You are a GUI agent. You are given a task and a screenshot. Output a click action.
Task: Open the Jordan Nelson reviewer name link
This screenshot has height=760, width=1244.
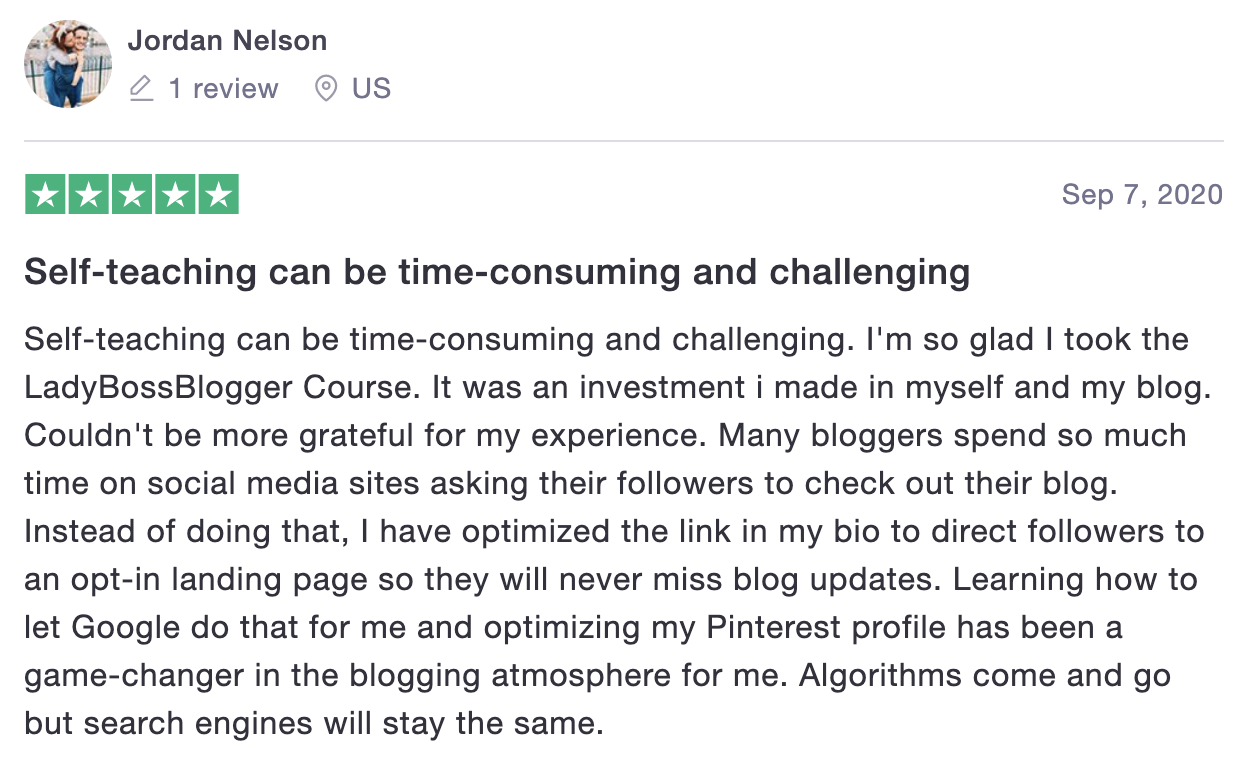point(227,41)
